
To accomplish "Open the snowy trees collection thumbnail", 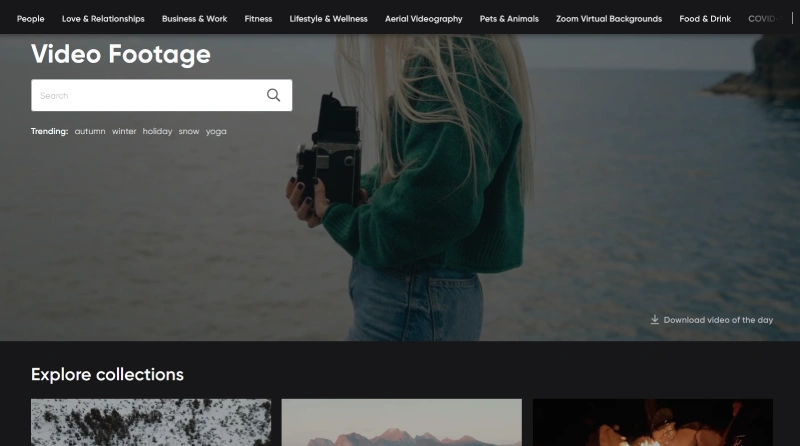I will tap(151, 422).
